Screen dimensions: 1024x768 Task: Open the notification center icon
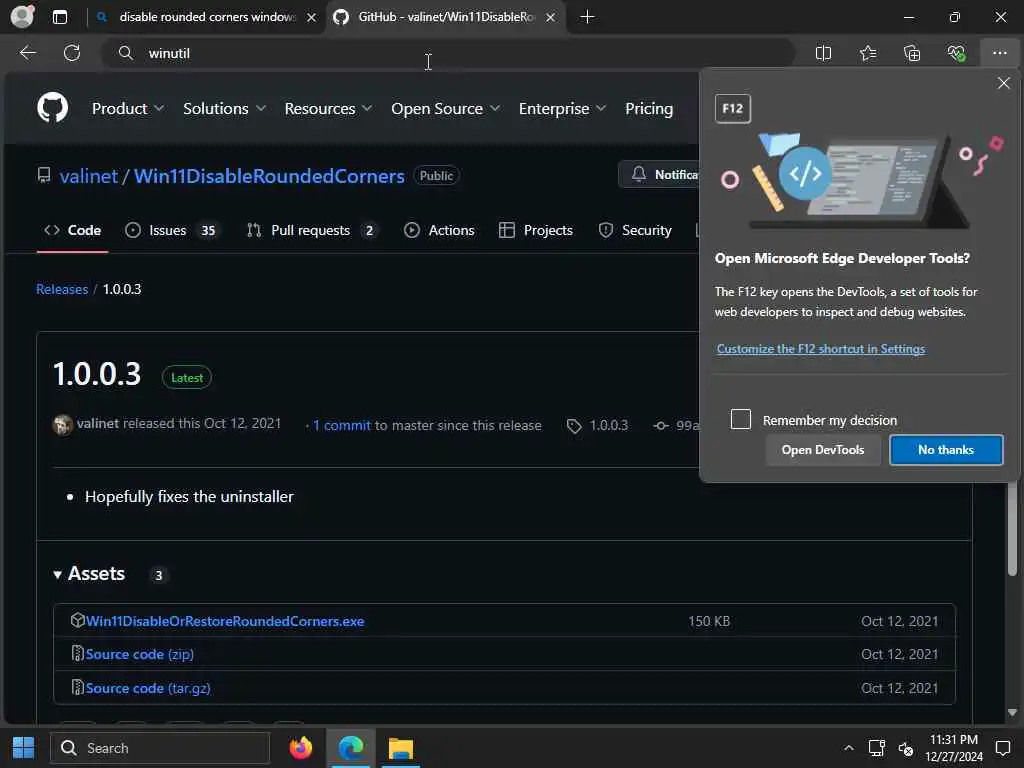1003,748
